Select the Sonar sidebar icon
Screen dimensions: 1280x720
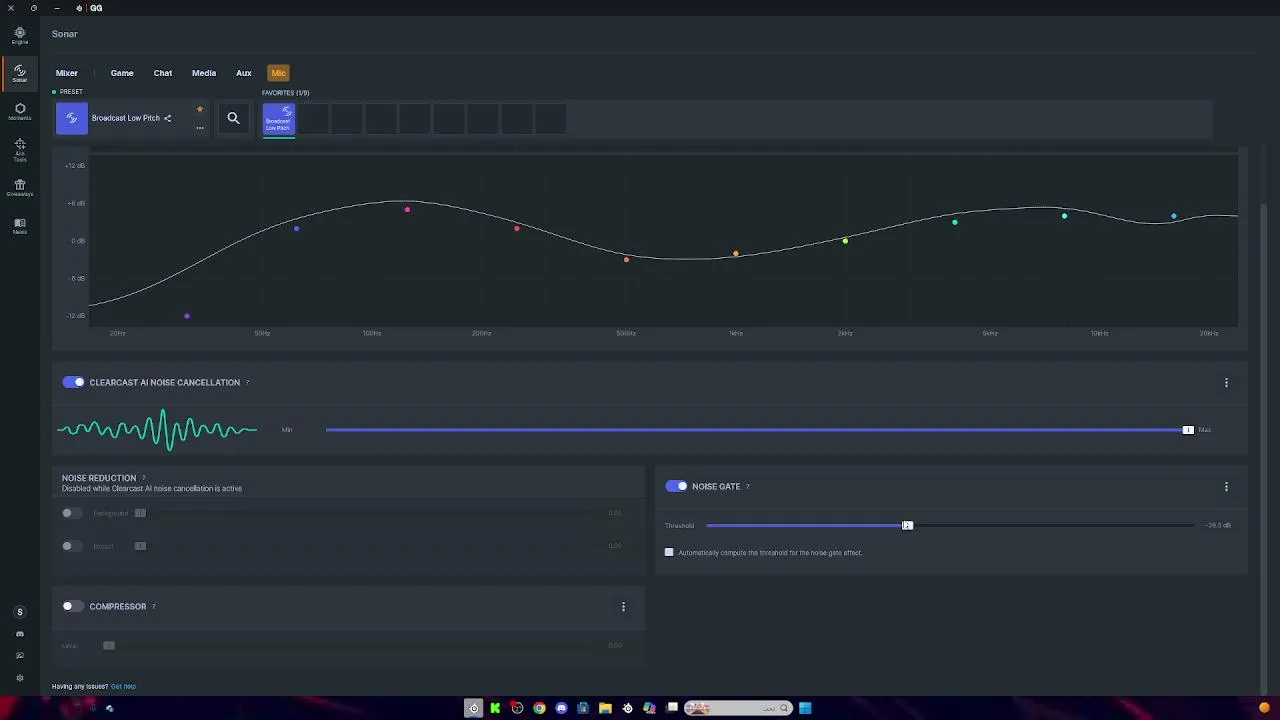click(19, 73)
